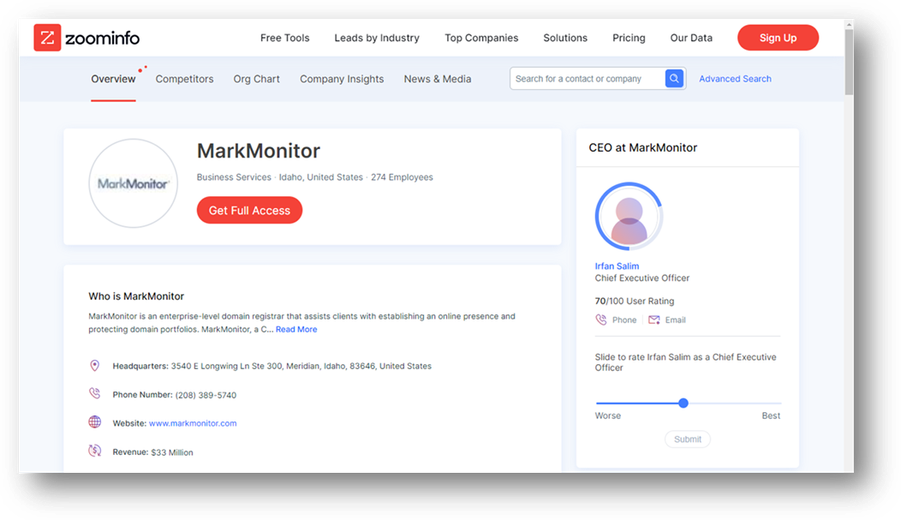Click the scrollbar up arrow
Image resolution: width=901 pixels, height=520 pixels.
pyautogui.click(x=849, y=25)
